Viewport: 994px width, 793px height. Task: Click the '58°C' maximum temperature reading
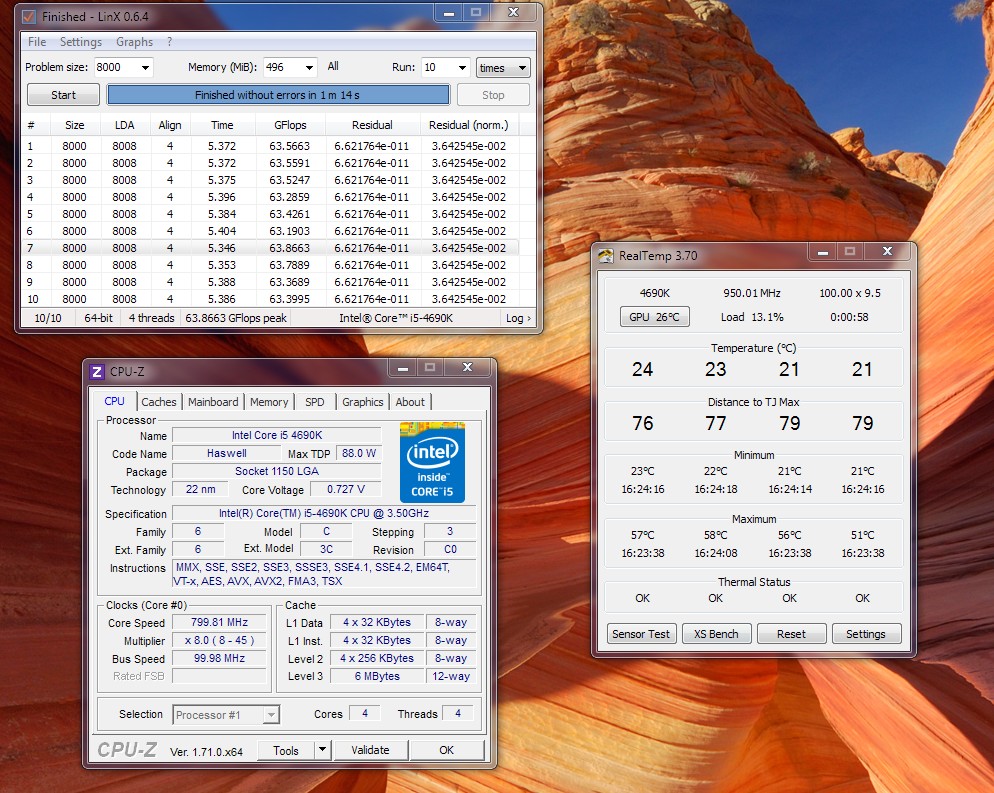click(x=716, y=535)
